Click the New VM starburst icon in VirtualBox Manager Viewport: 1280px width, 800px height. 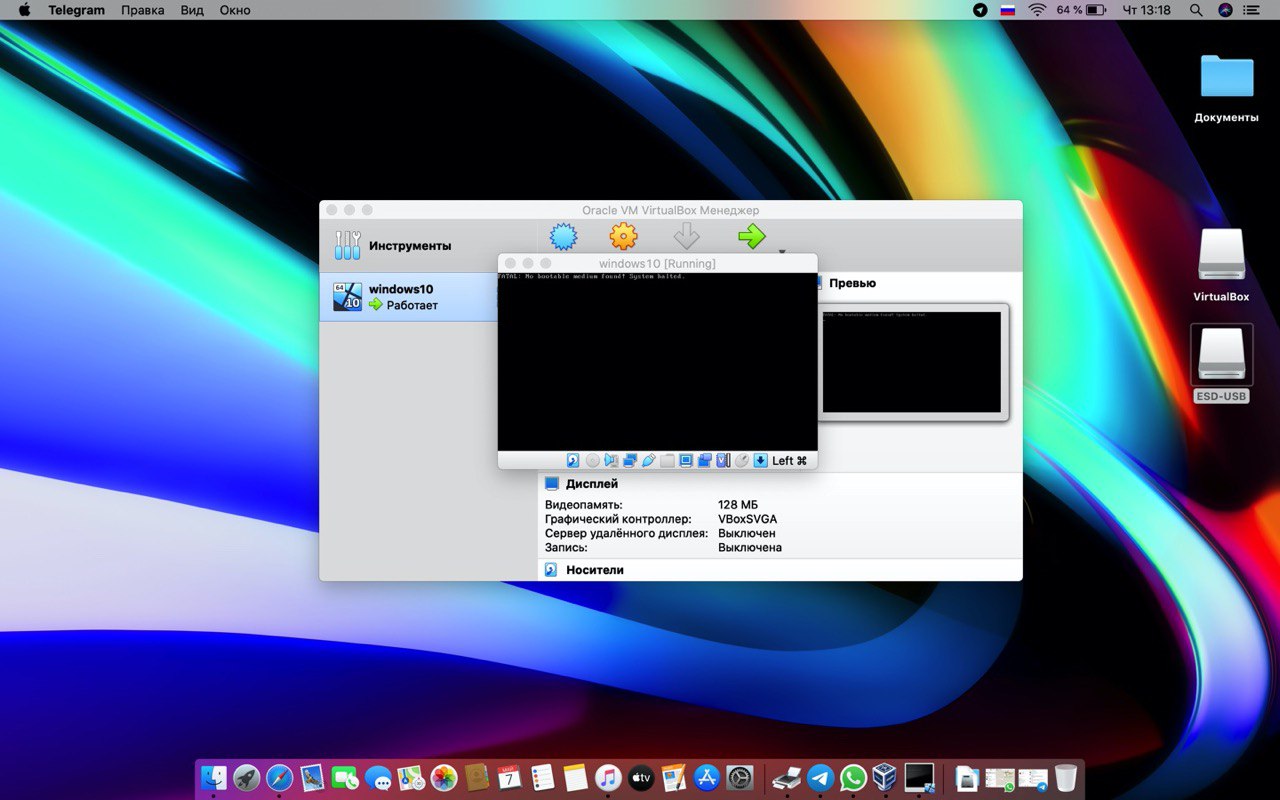click(564, 237)
